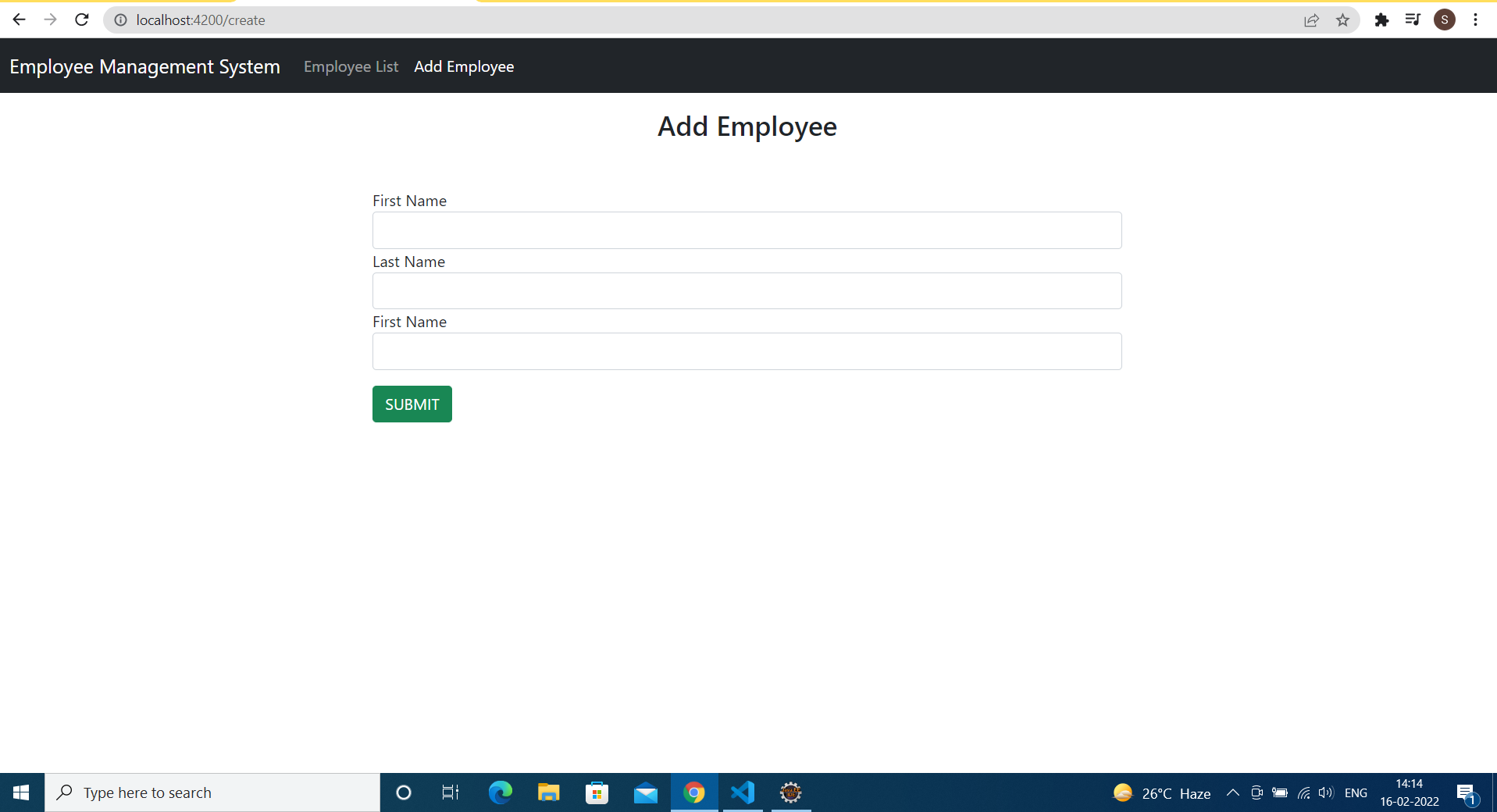This screenshot has height=812, width=1497.
Task: Select the Add Employee nav item
Action: [464, 66]
